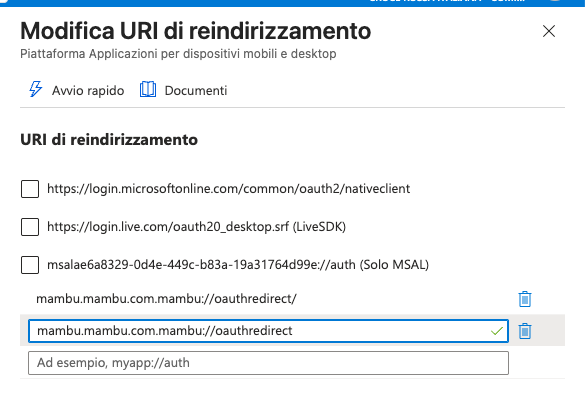The image size is (585, 395).
Task: Check the login.live.com oauth20_desktop.srf box
Action: point(30,227)
